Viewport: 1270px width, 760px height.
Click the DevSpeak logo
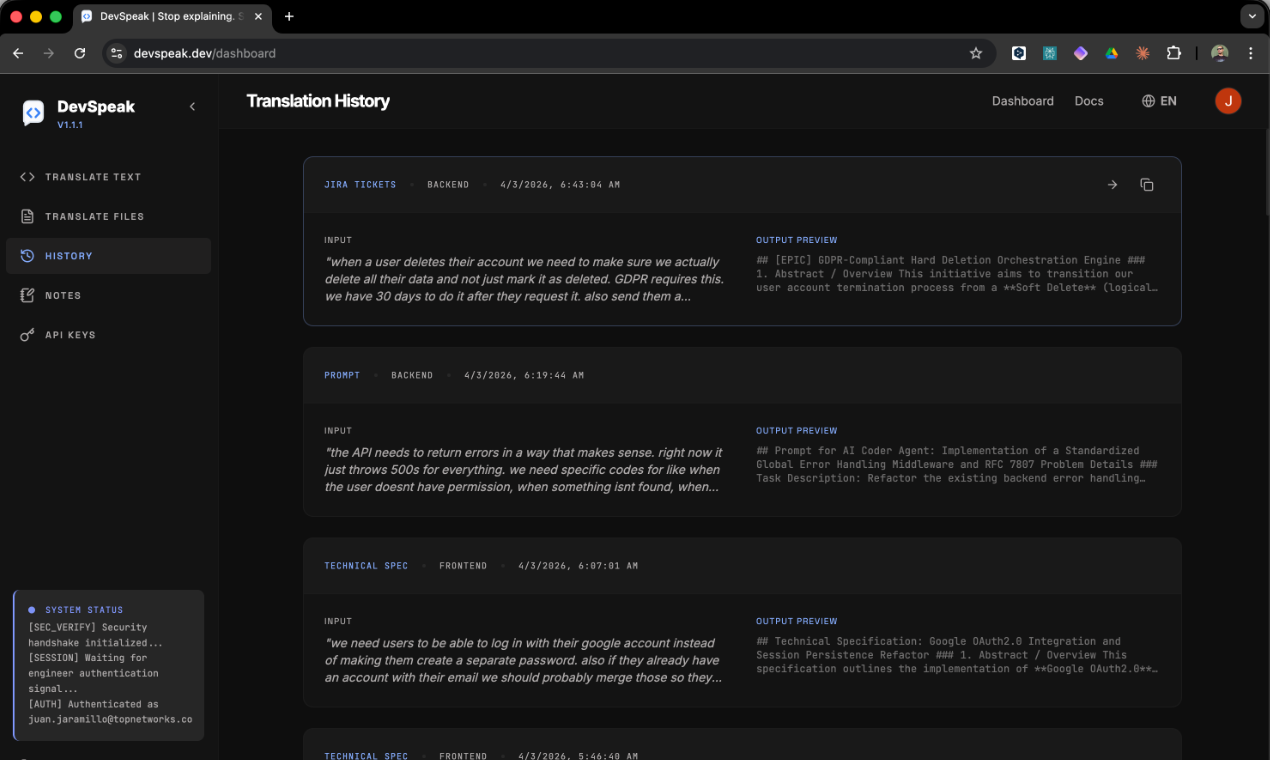coord(33,112)
